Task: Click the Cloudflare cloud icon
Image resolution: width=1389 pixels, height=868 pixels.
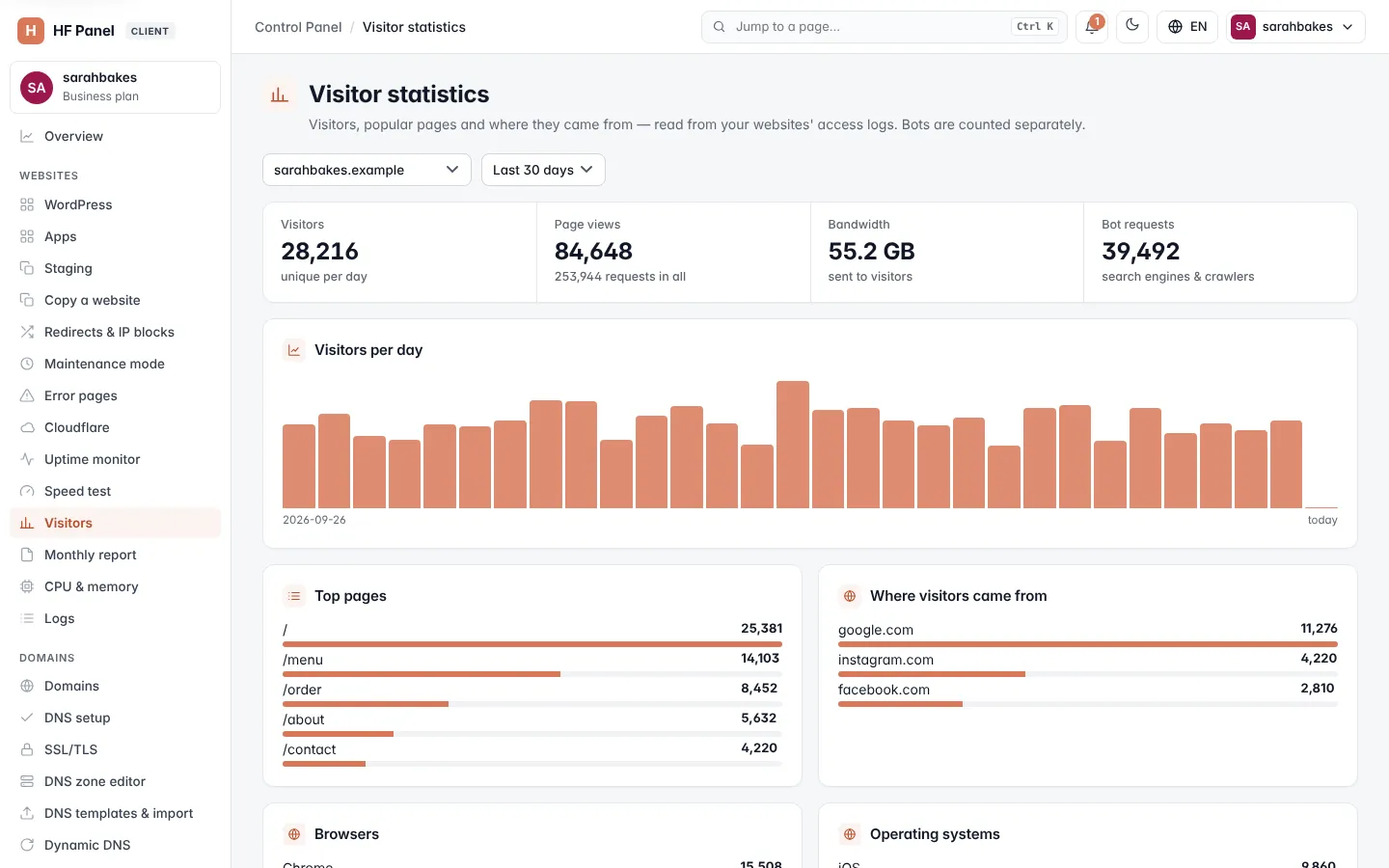Action: 27,427
